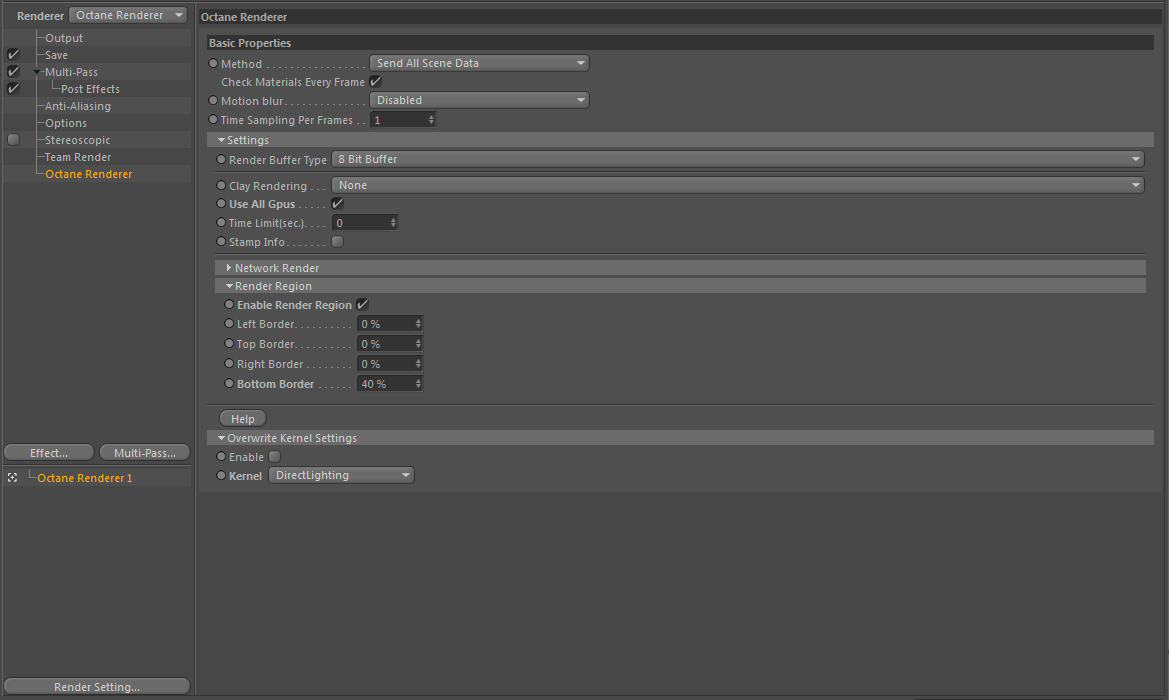Select Output in the render settings tree
Screen dimensions: 1169x700
tap(63, 38)
